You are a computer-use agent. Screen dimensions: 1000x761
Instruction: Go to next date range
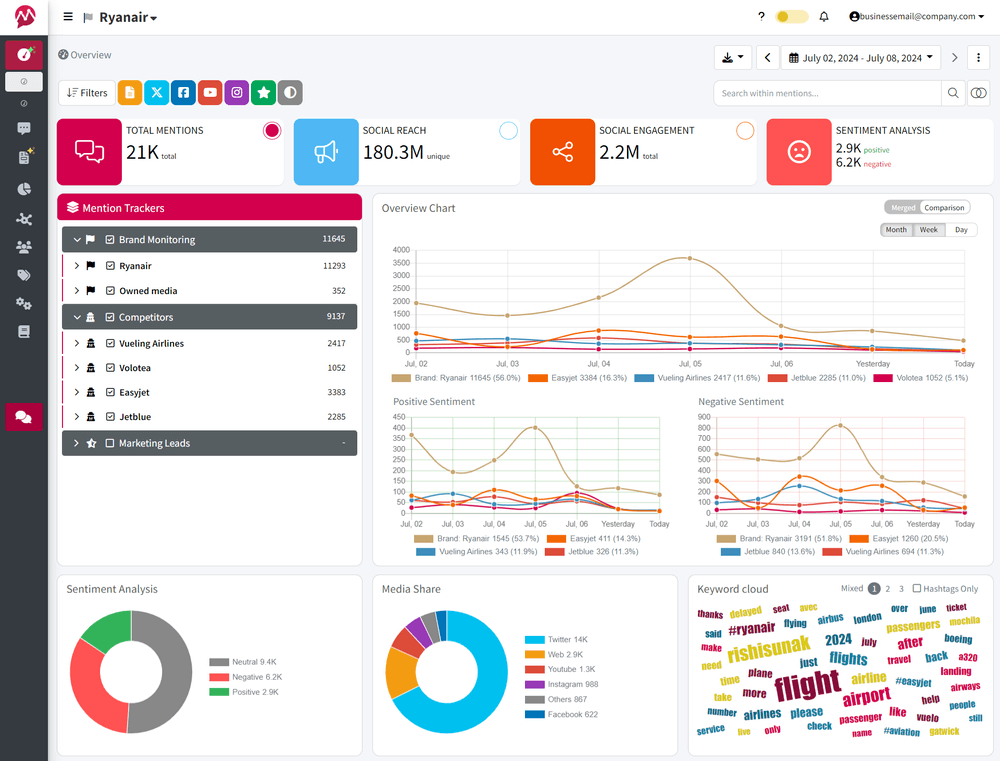pyautogui.click(x=954, y=57)
